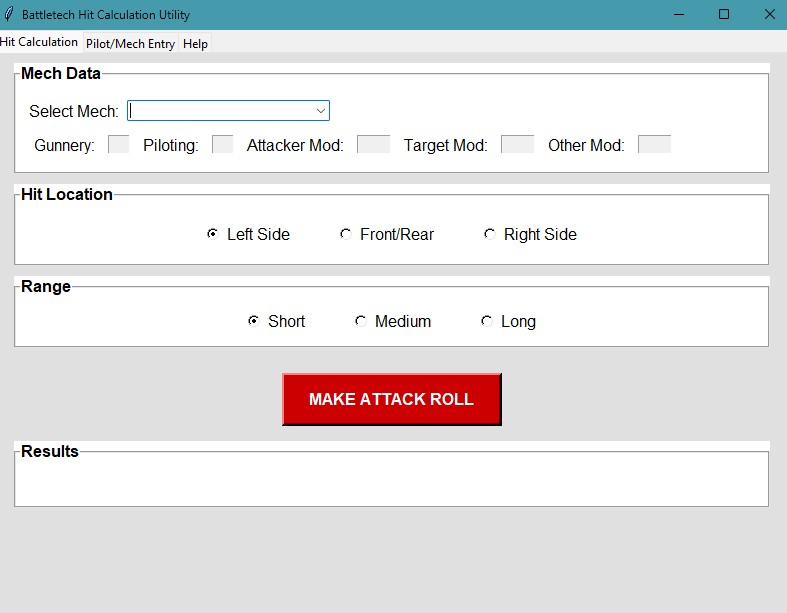Maximize the Battletech utility window
This screenshot has width=787, height=613.
click(724, 15)
